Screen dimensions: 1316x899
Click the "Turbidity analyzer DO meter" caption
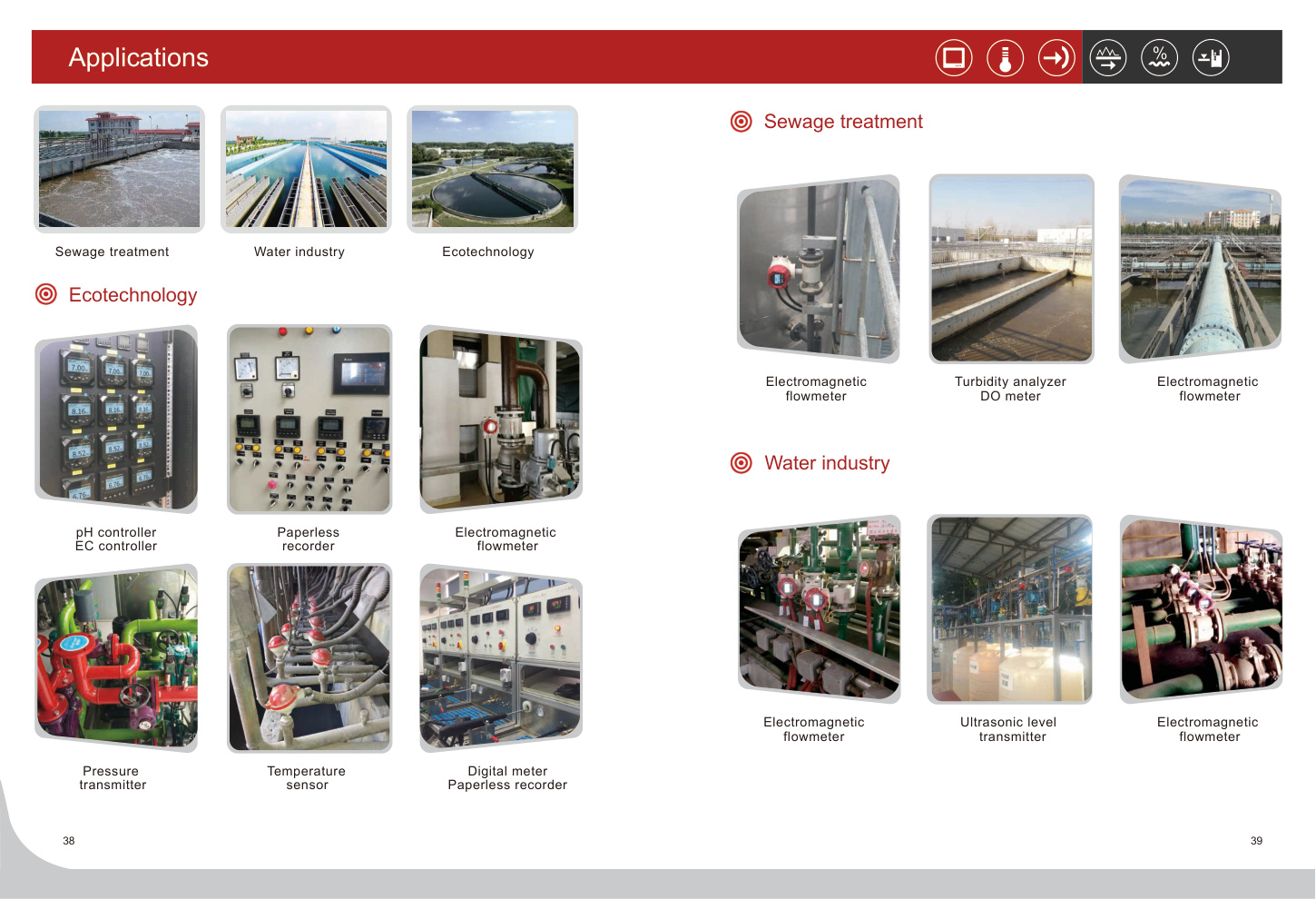click(1010, 389)
